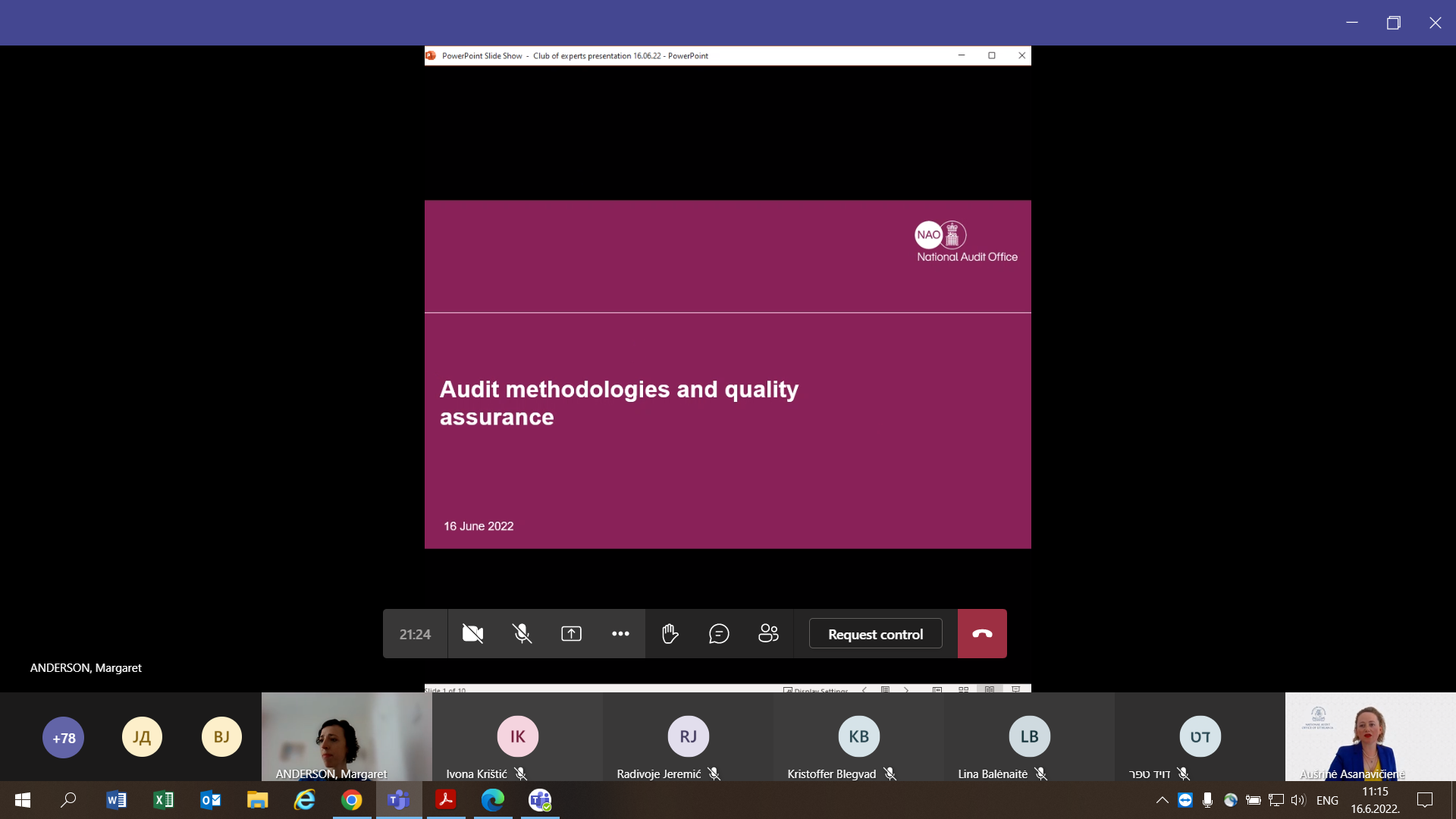Select Lina Balėnaitė participant tile

tap(1029, 736)
